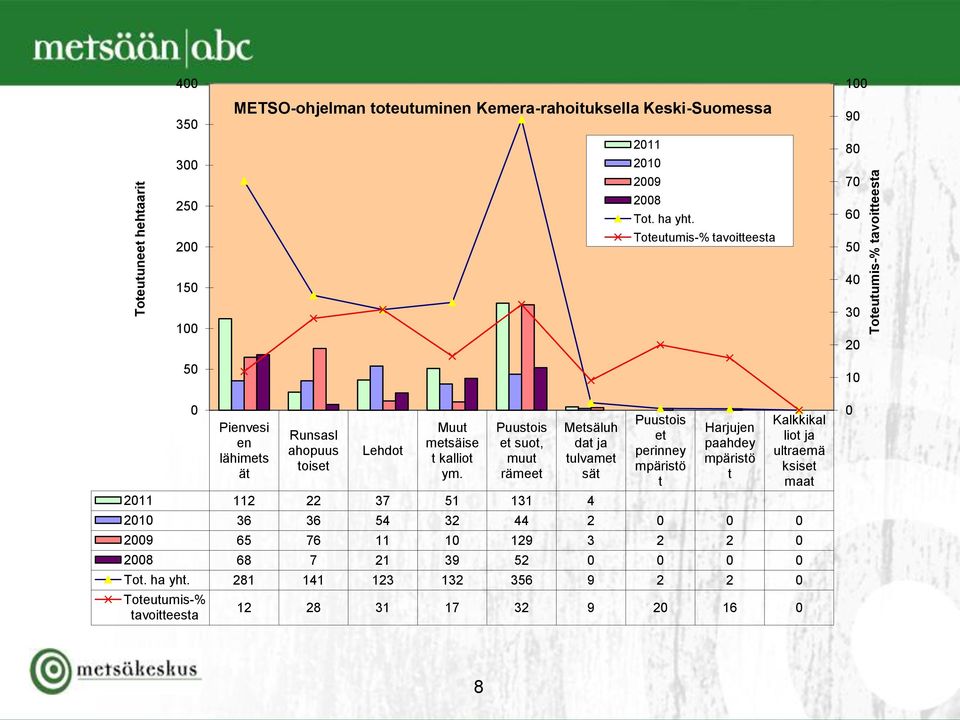
Task: Click the 2011 green swatch in chart legend
Action: point(617,145)
